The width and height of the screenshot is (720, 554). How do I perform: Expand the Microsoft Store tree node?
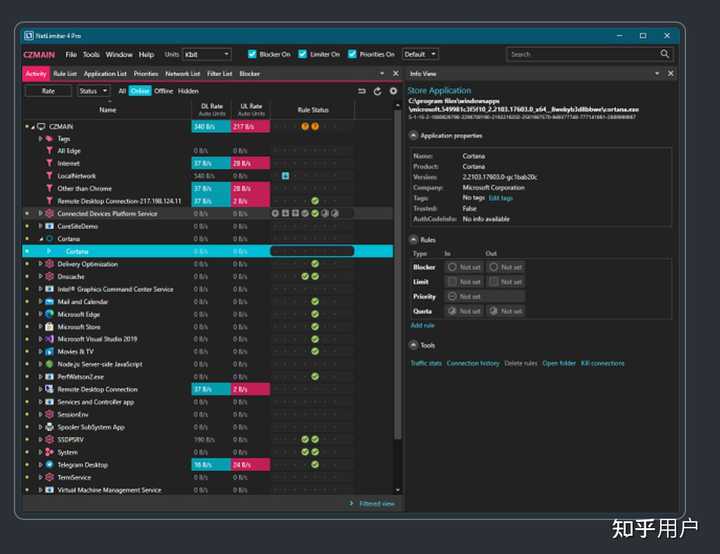tap(40, 327)
